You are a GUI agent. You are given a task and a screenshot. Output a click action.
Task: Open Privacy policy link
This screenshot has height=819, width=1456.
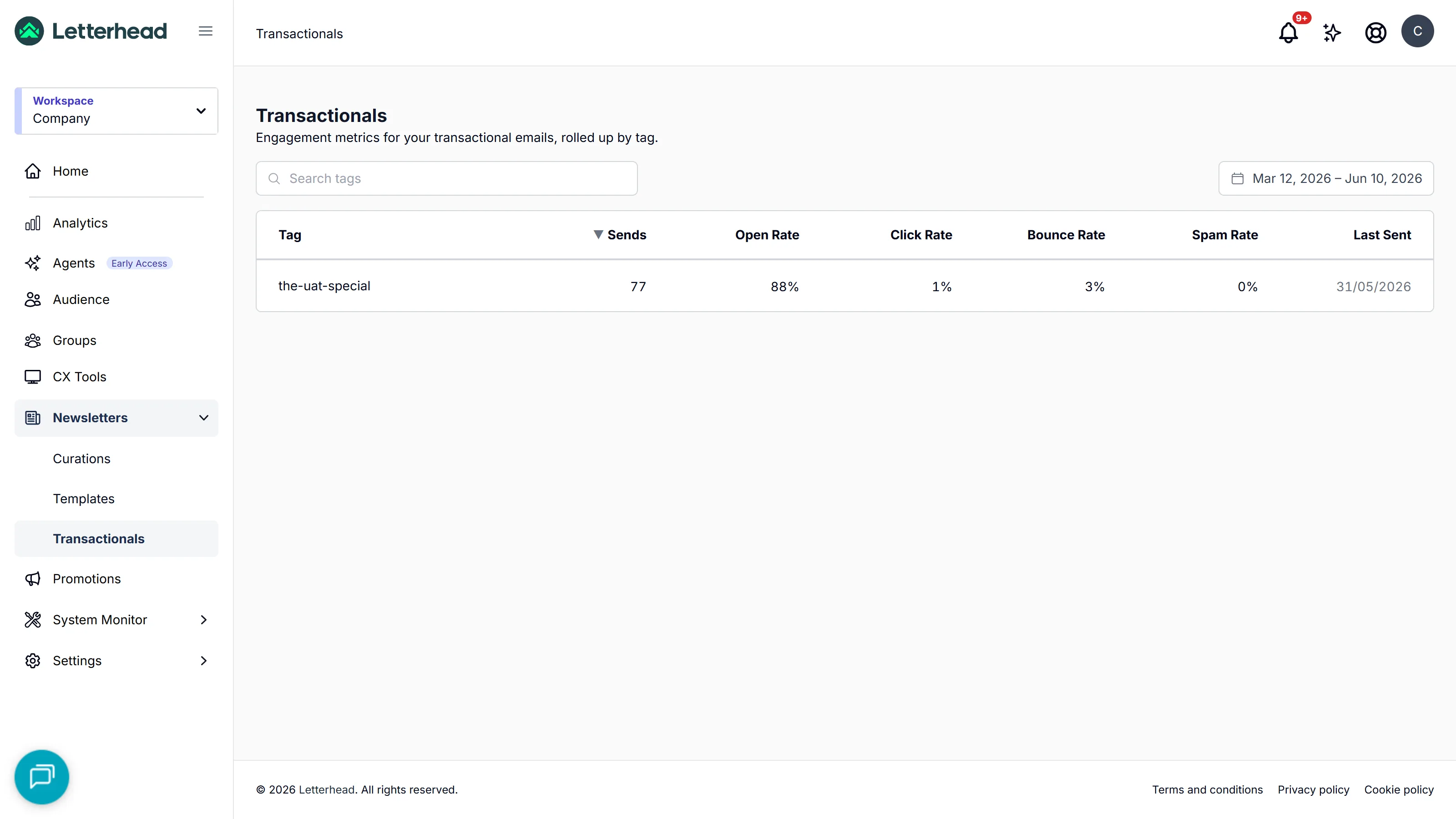pyautogui.click(x=1314, y=790)
